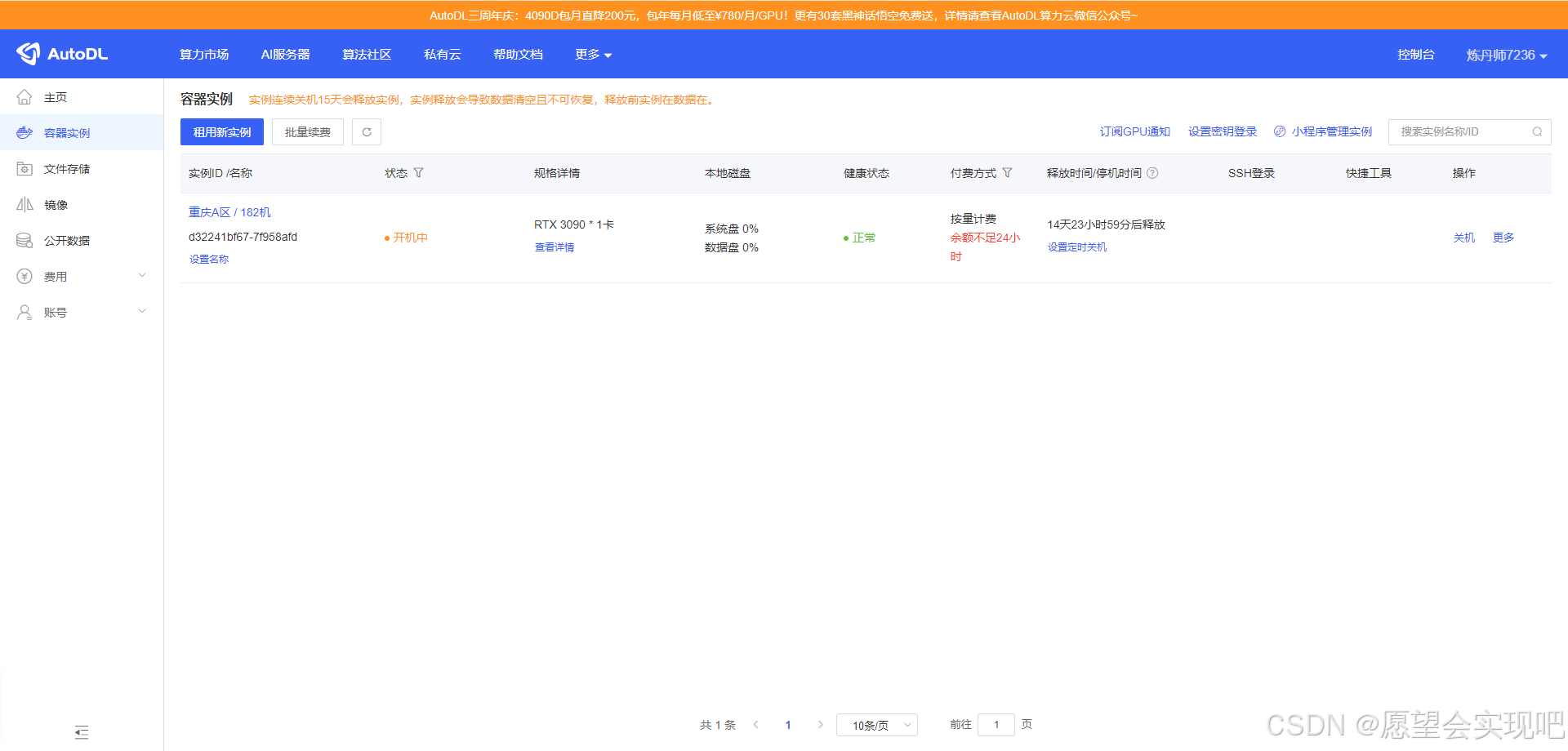
Task: Click the top announcement banner
Action: click(x=784, y=16)
